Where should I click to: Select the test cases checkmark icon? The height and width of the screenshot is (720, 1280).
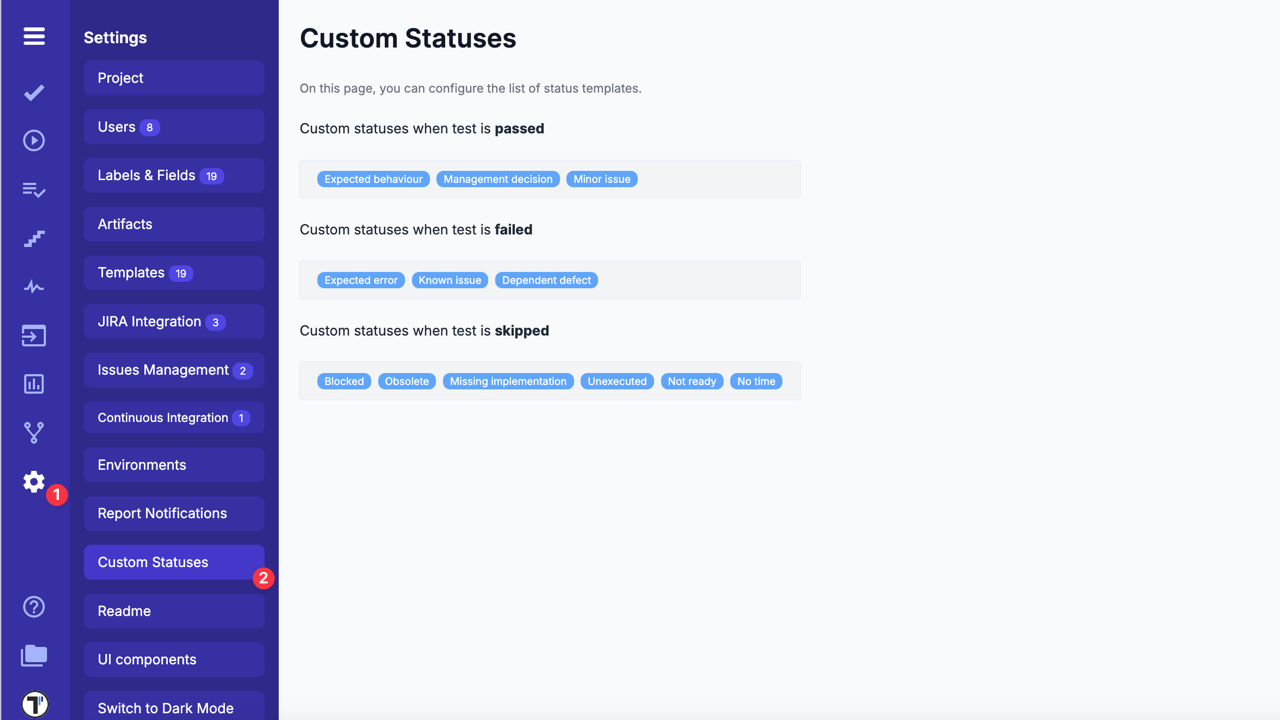[34, 92]
